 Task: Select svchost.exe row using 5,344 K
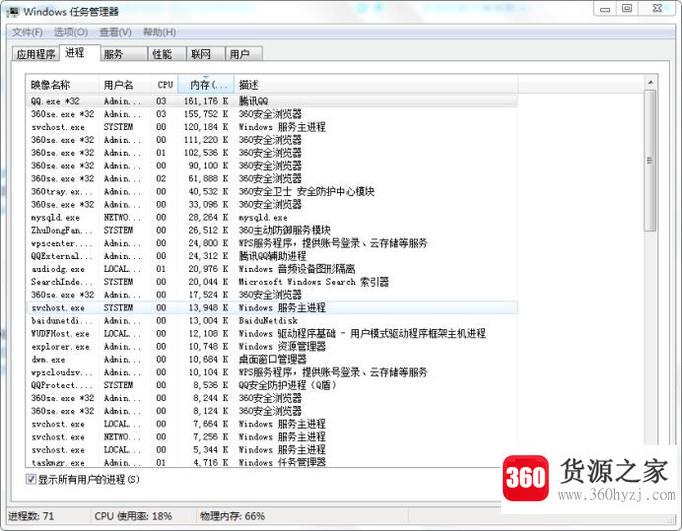coord(272,450)
